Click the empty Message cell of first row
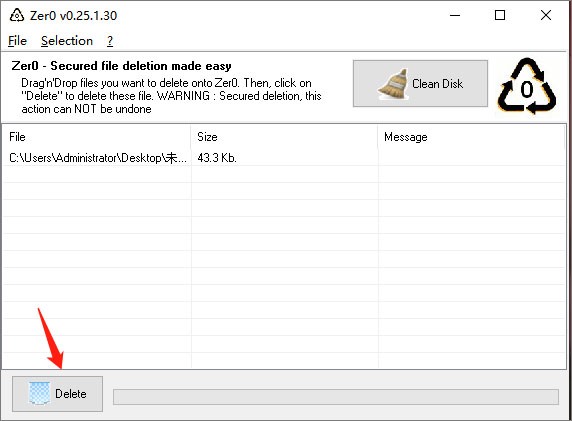Viewport: 572px width, 421px height. pos(471,158)
